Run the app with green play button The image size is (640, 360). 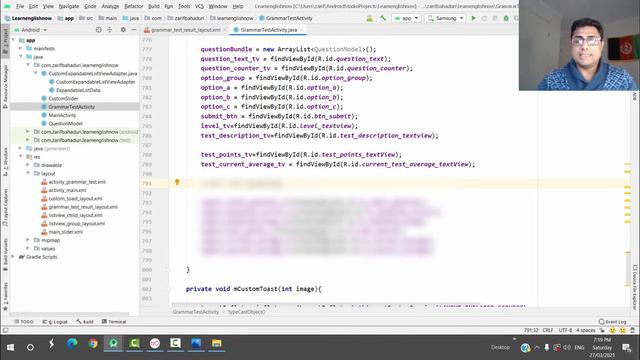[473, 18]
